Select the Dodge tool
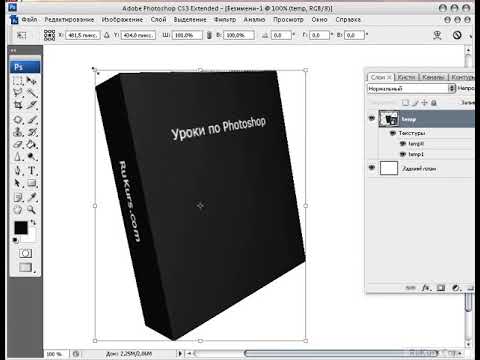Image resolution: width=480 pixels, height=360 pixels. click(32, 157)
